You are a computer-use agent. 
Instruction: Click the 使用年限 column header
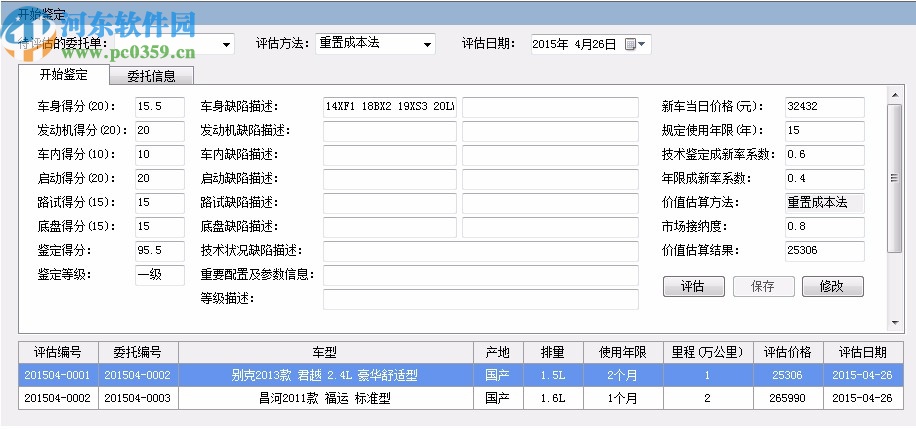click(x=623, y=352)
